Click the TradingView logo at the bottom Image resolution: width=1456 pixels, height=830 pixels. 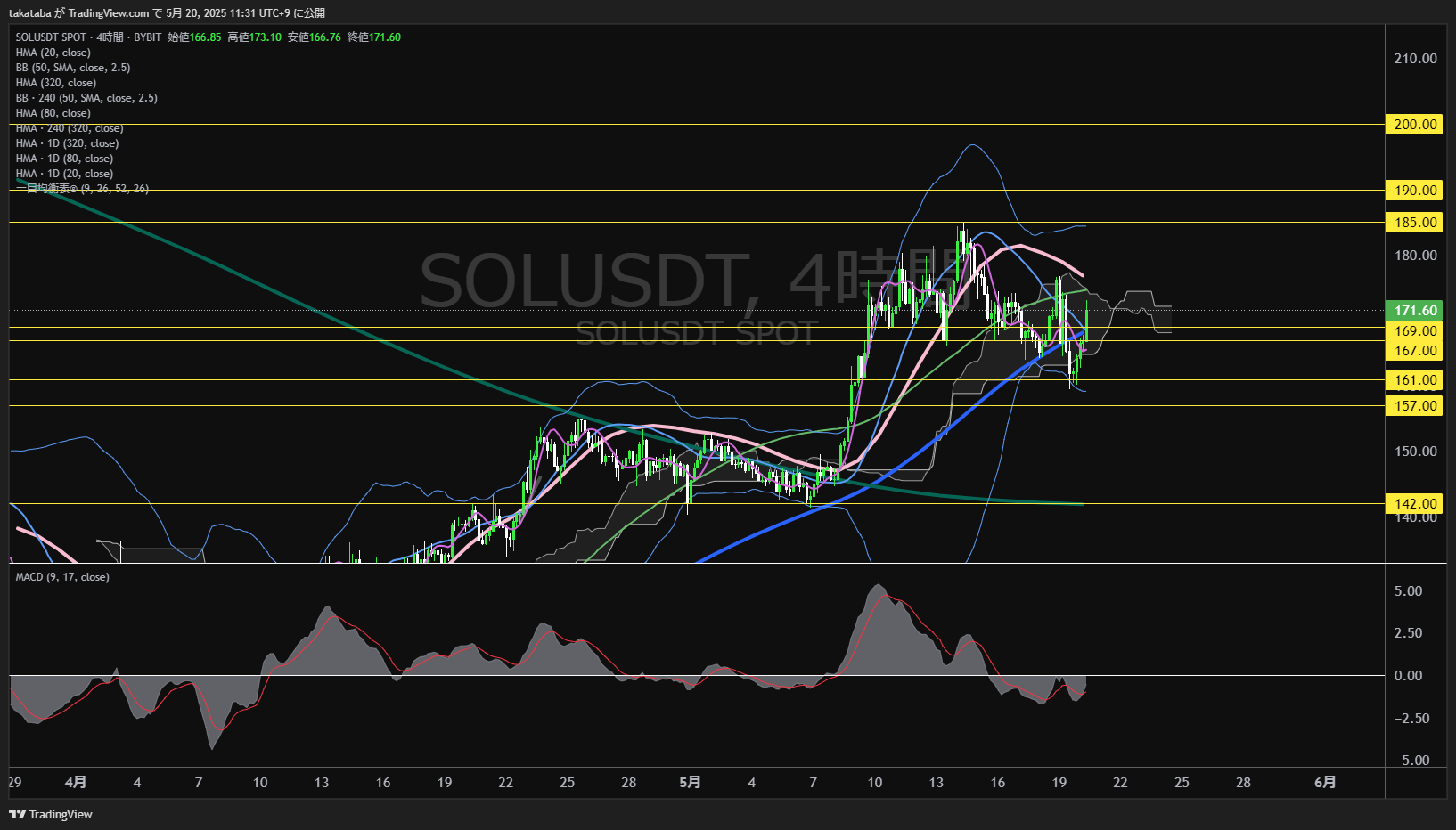point(51,814)
